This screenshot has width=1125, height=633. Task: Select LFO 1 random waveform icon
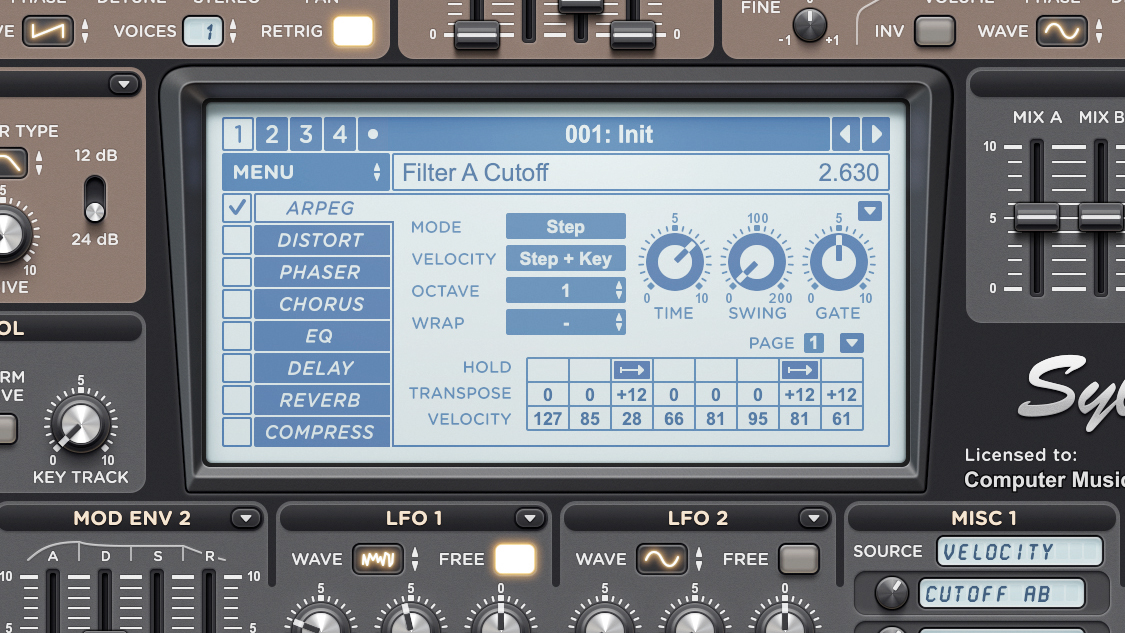[x=377, y=559]
